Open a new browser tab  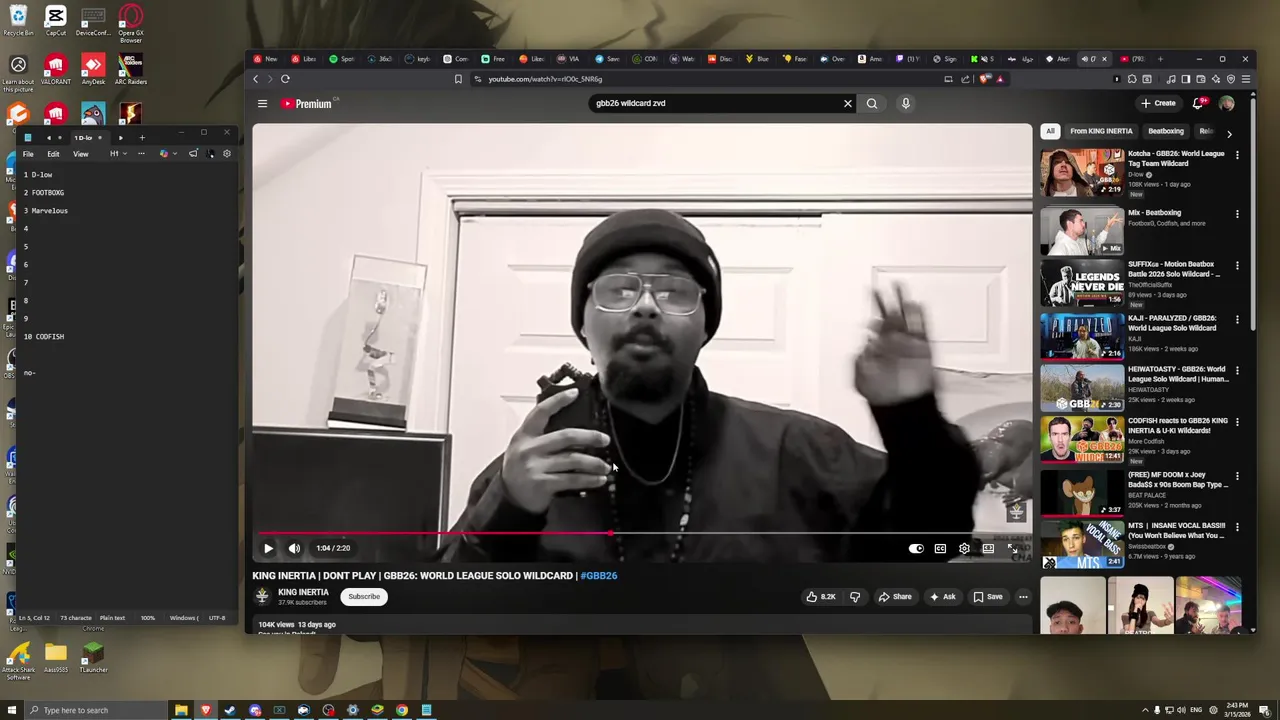[1161, 59]
